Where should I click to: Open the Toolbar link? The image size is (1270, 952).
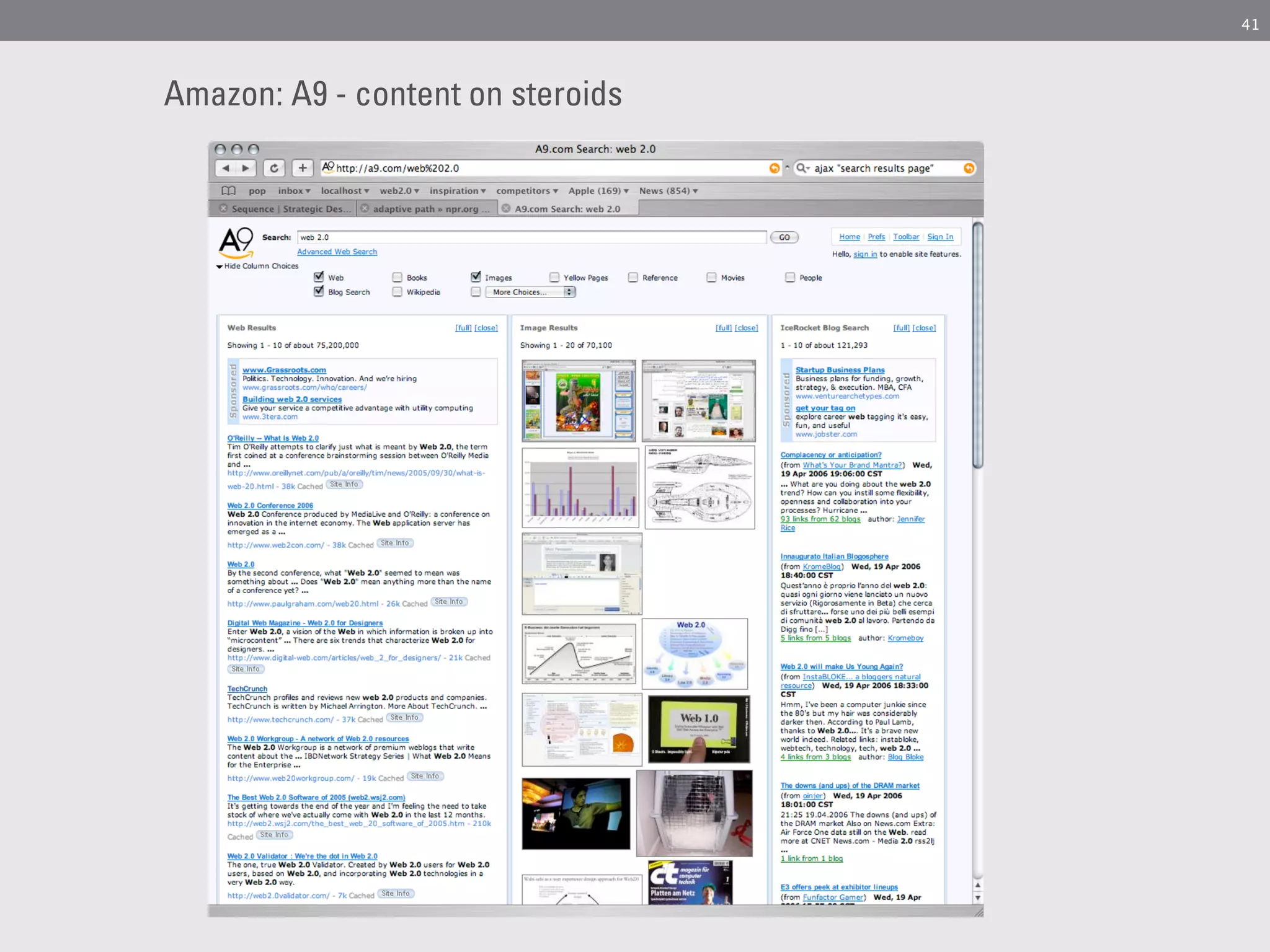click(906, 237)
